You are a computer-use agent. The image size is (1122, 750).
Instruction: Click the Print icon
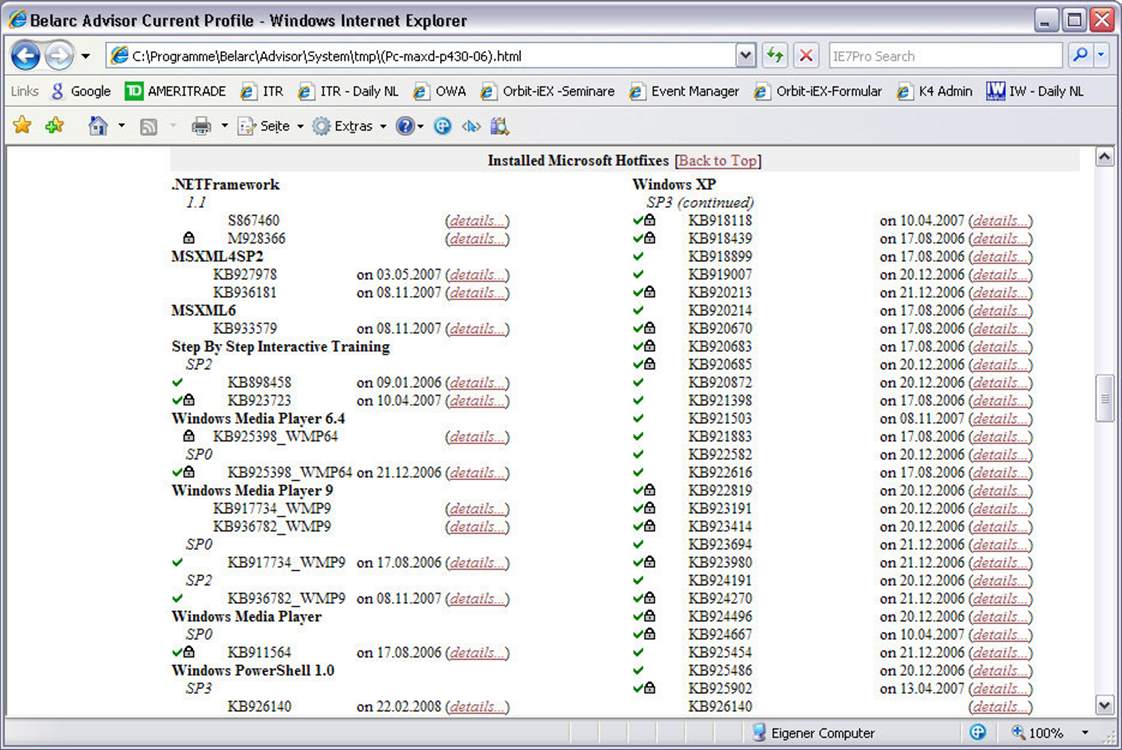pyautogui.click(x=202, y=127)
